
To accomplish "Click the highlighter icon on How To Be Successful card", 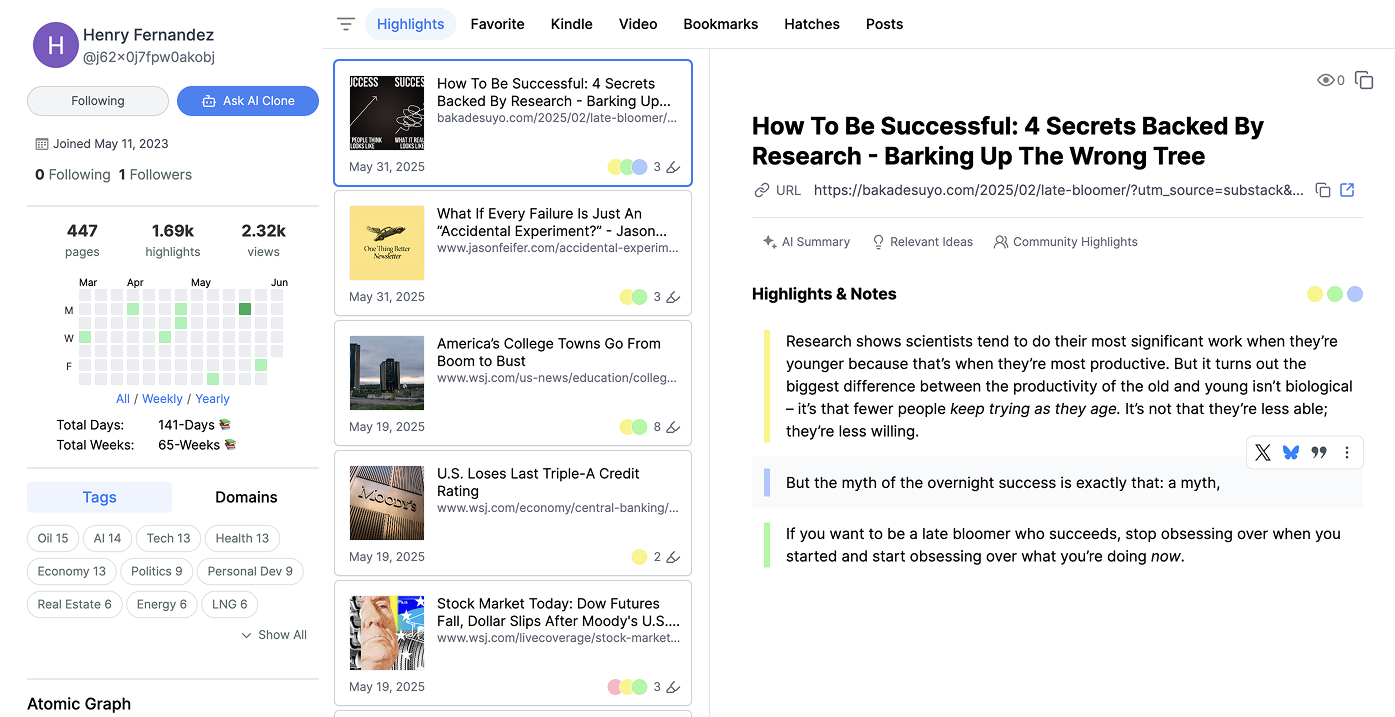I will (x=673, y=167).
